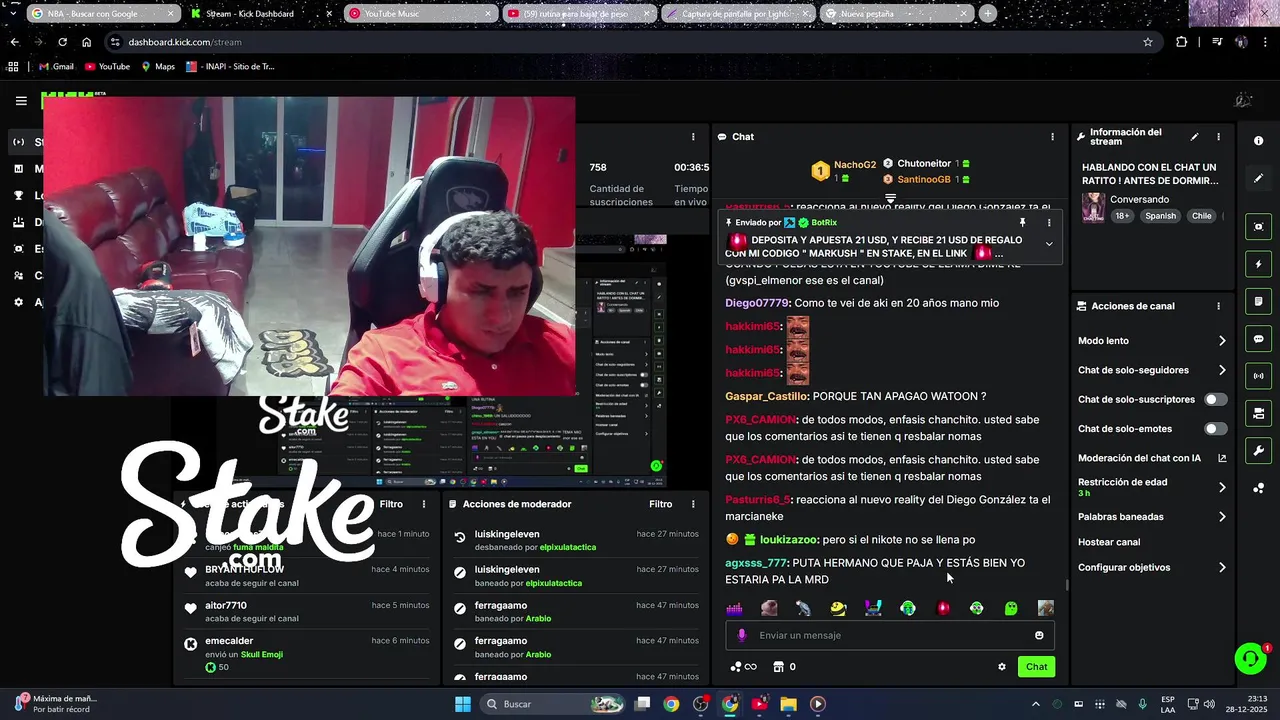Image resolution: width=1280 pixels, height=720 pixels.
Task: Toggle Chat de solo-emotes switch
Action: (1215, 429)
